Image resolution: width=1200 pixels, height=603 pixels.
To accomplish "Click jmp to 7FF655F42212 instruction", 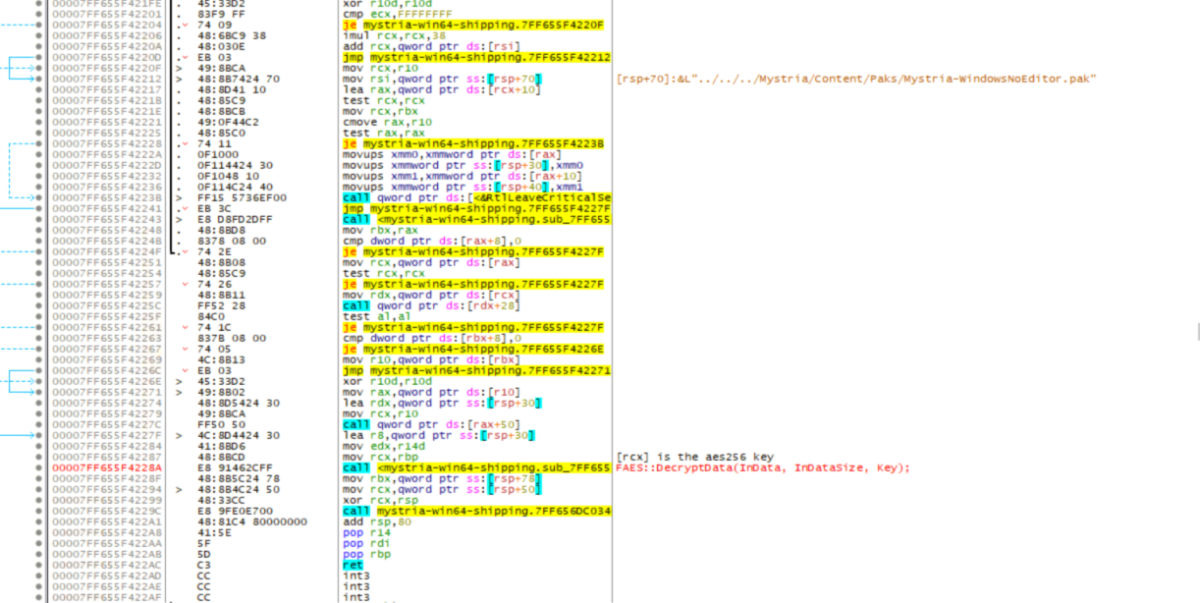I will click(476, 57).
